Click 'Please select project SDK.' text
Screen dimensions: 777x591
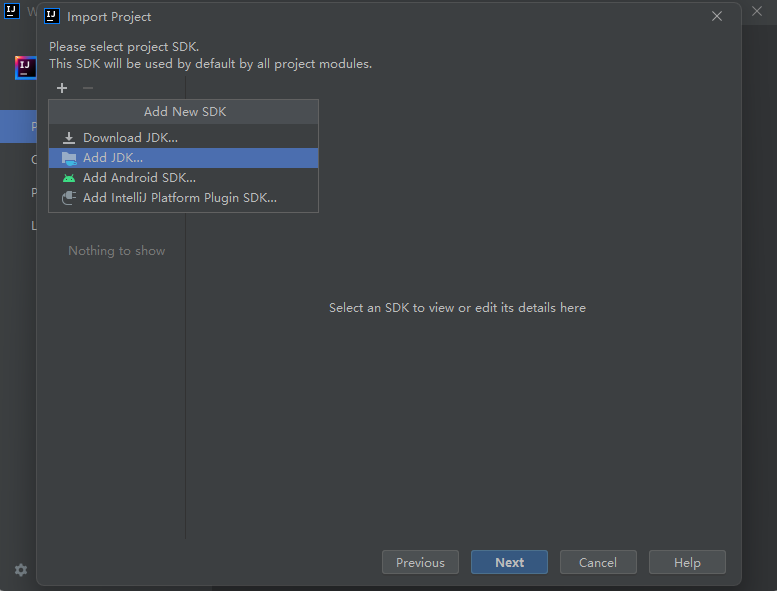coord(124,47)
